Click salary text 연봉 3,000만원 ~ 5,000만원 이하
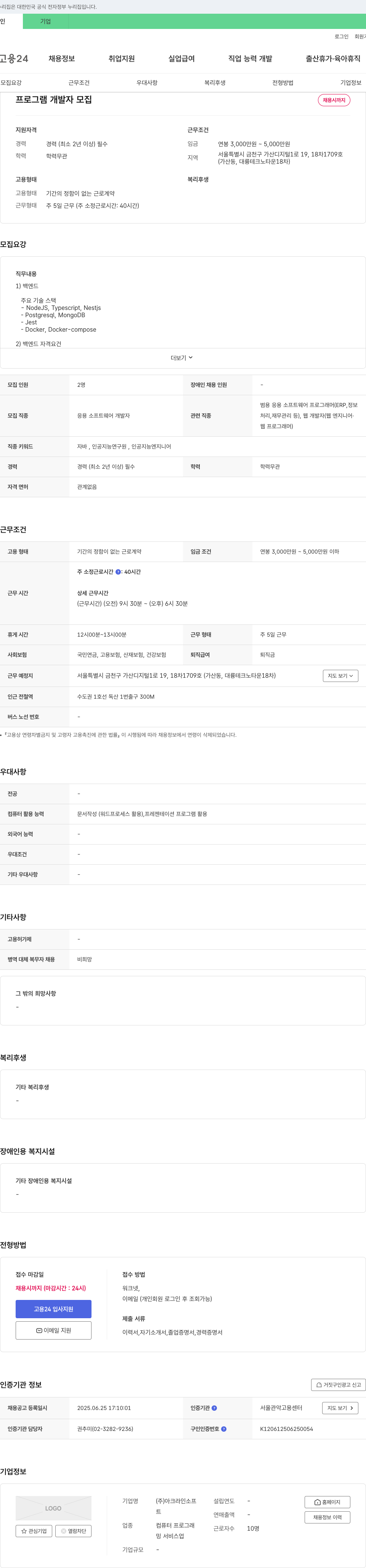Viewport: 366px width, 1568px height. pyautogui.click(x=300, y=551)
